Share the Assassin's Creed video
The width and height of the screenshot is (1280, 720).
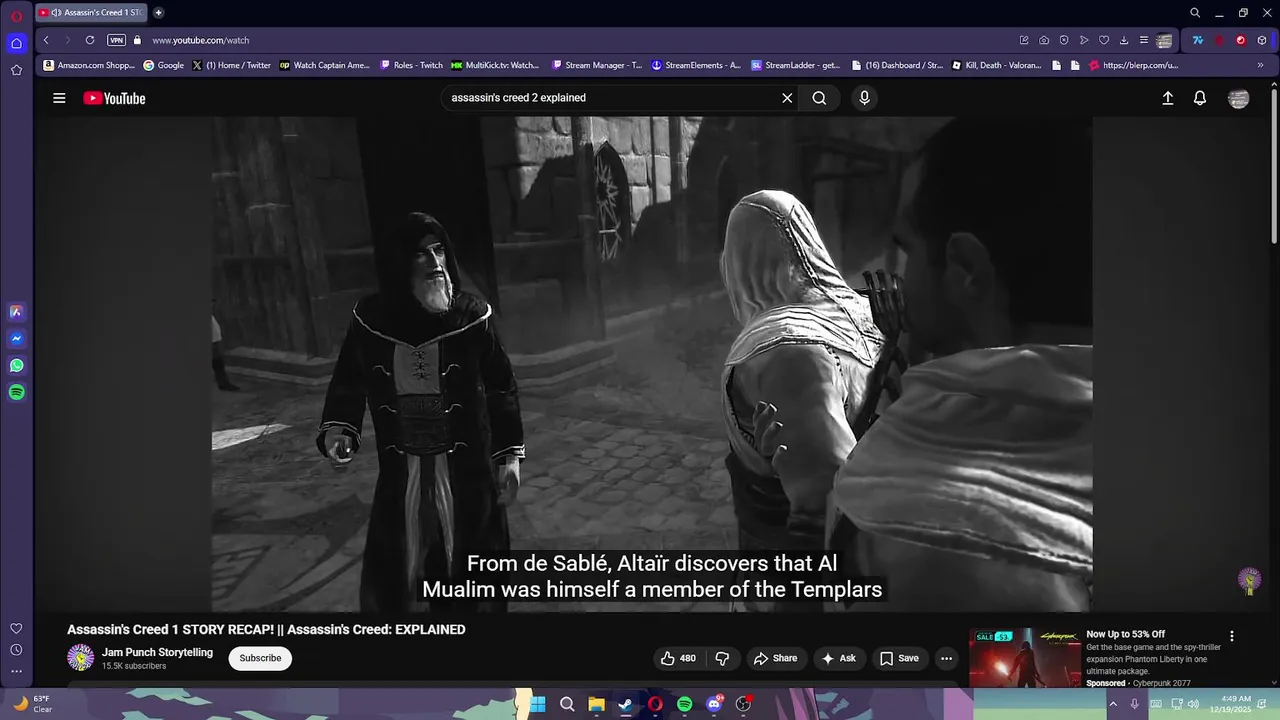tap(775, 658)
